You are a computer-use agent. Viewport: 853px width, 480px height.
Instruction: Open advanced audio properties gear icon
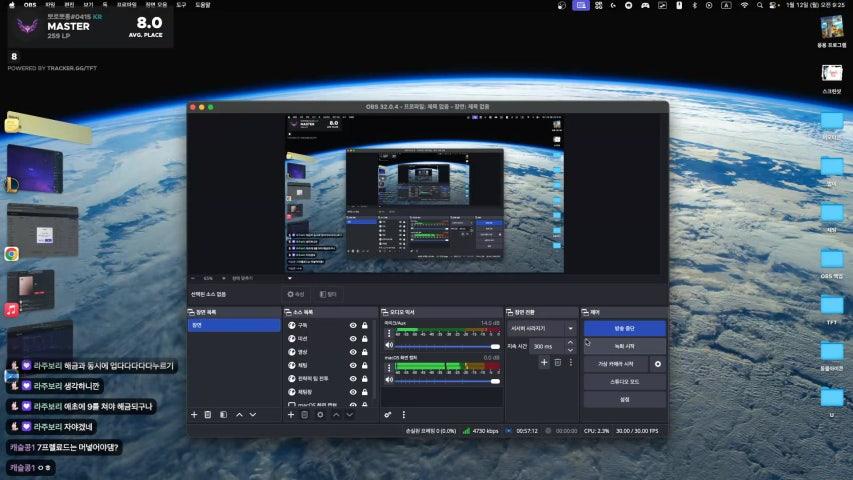pyautogui.click(x=388, y=414)
